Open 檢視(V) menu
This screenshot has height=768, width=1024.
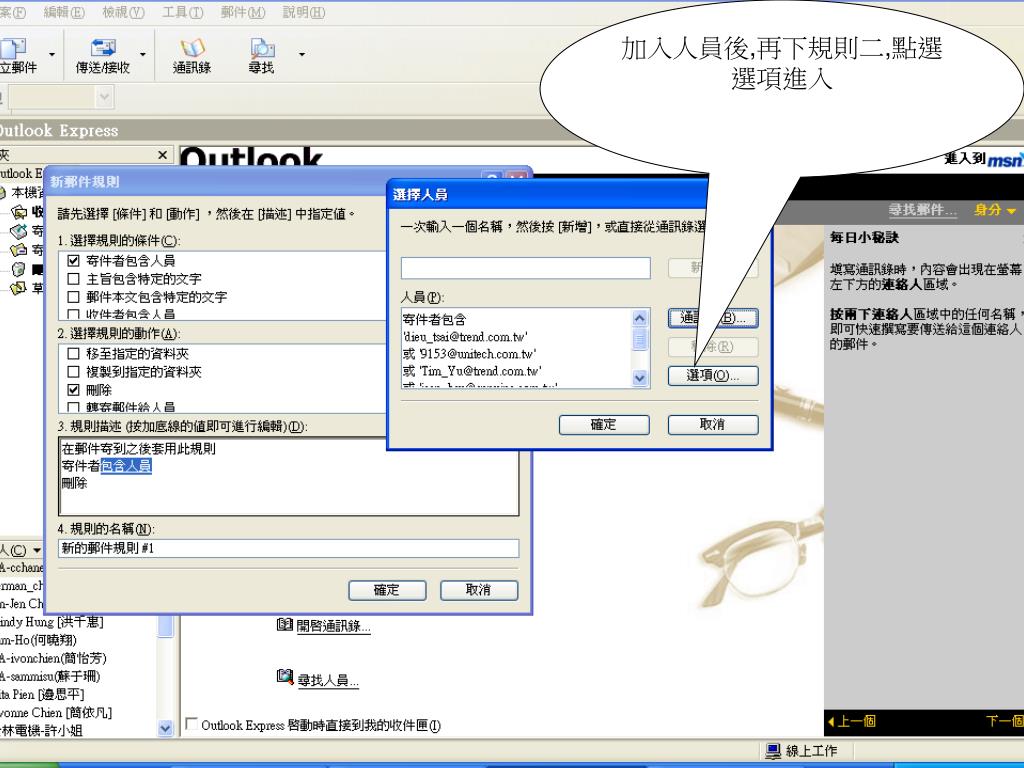click(x=123, y=12)
